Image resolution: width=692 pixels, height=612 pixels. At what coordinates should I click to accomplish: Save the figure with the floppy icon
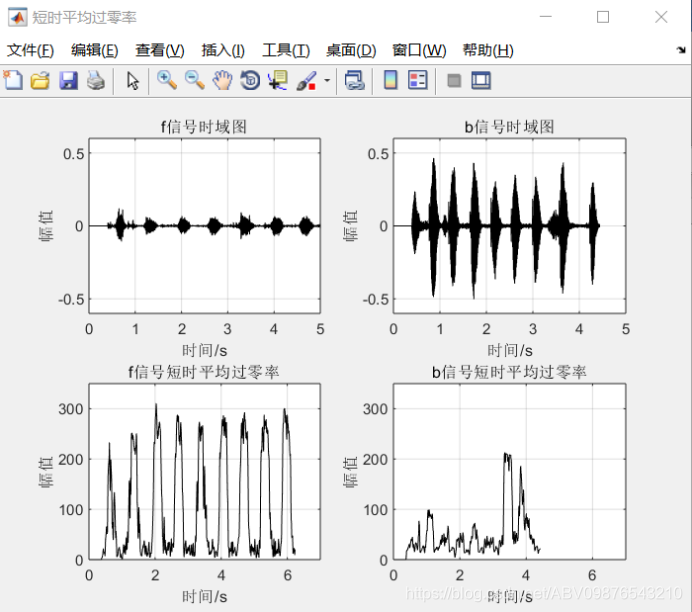coord(68,81)
